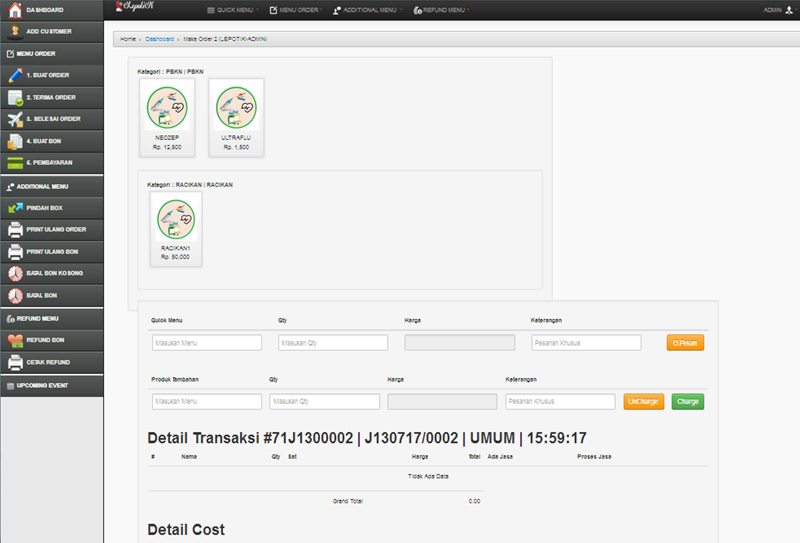Click the orange UnCharge button

click(x=643, y=402)
